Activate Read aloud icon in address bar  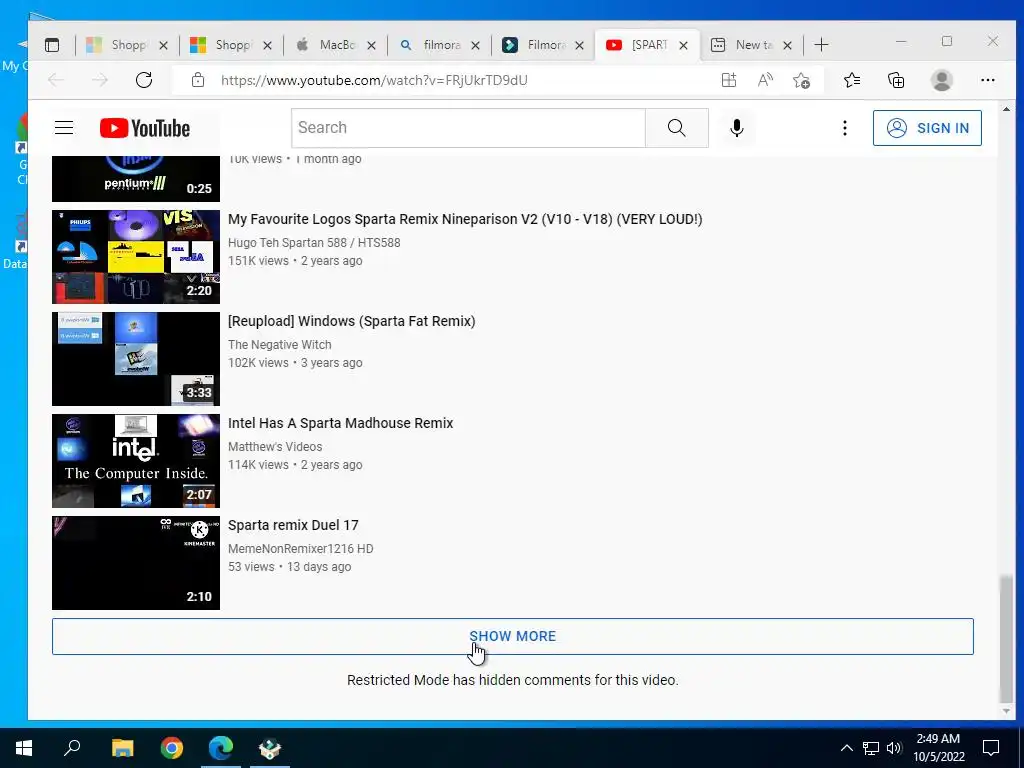765,80
